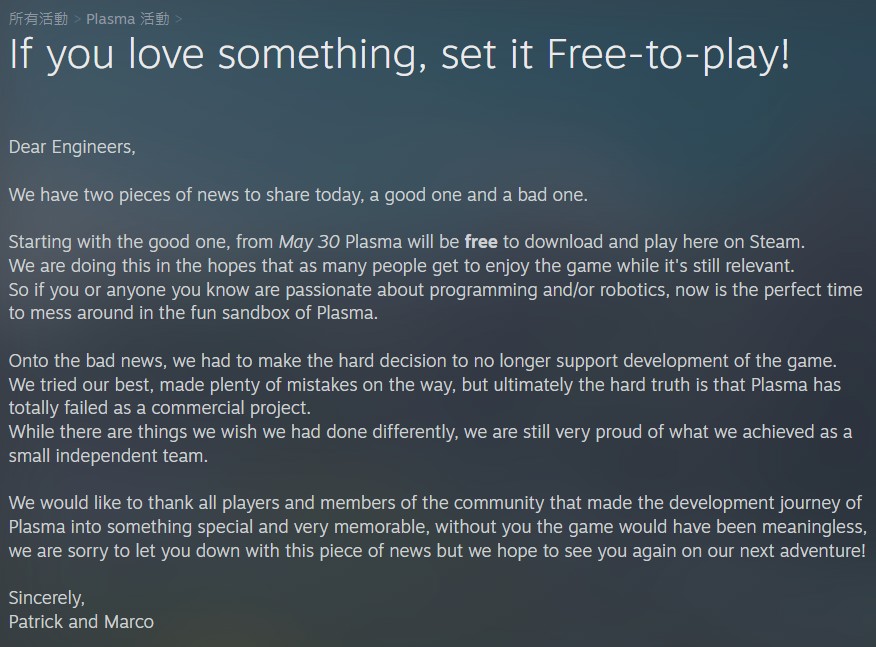The image size is (876, 647).
Task: Click the fun sandbox of Plasma line
Action: point(193,313)
